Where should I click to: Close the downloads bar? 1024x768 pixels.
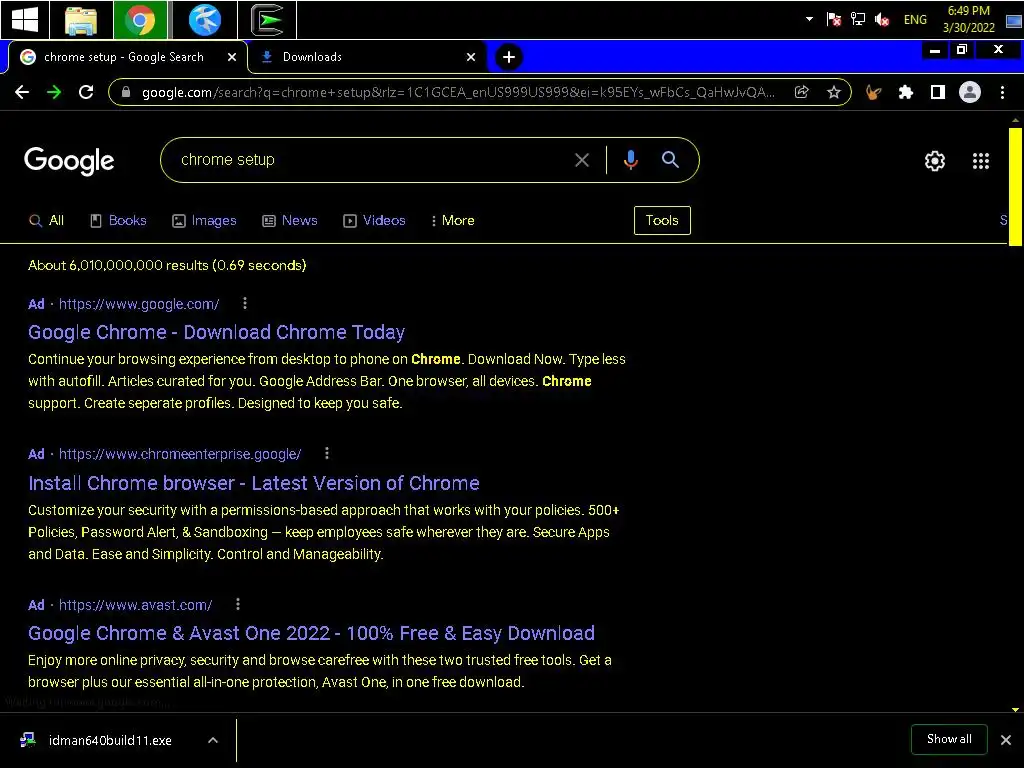click(1006, 740)
